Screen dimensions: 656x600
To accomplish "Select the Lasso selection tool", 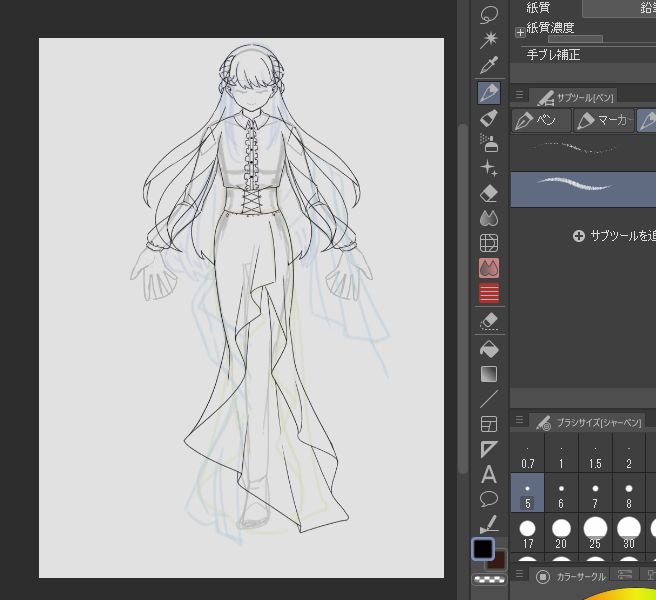I will (x=489, y=15).
